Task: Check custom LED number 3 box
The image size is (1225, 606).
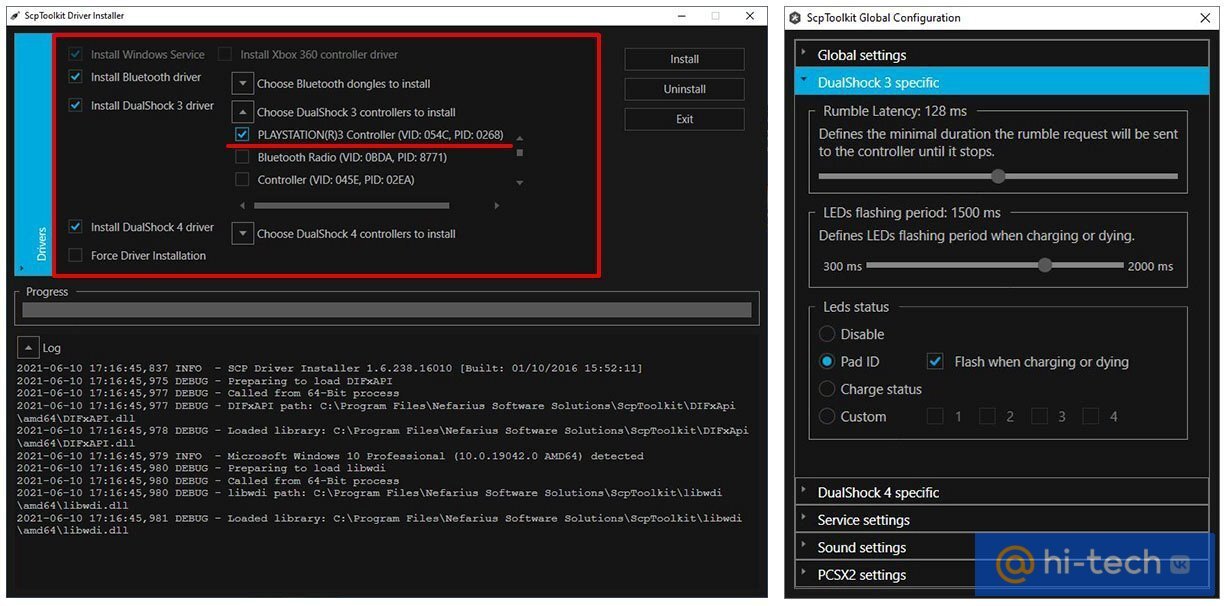Action: click(x=1039, y=416)
